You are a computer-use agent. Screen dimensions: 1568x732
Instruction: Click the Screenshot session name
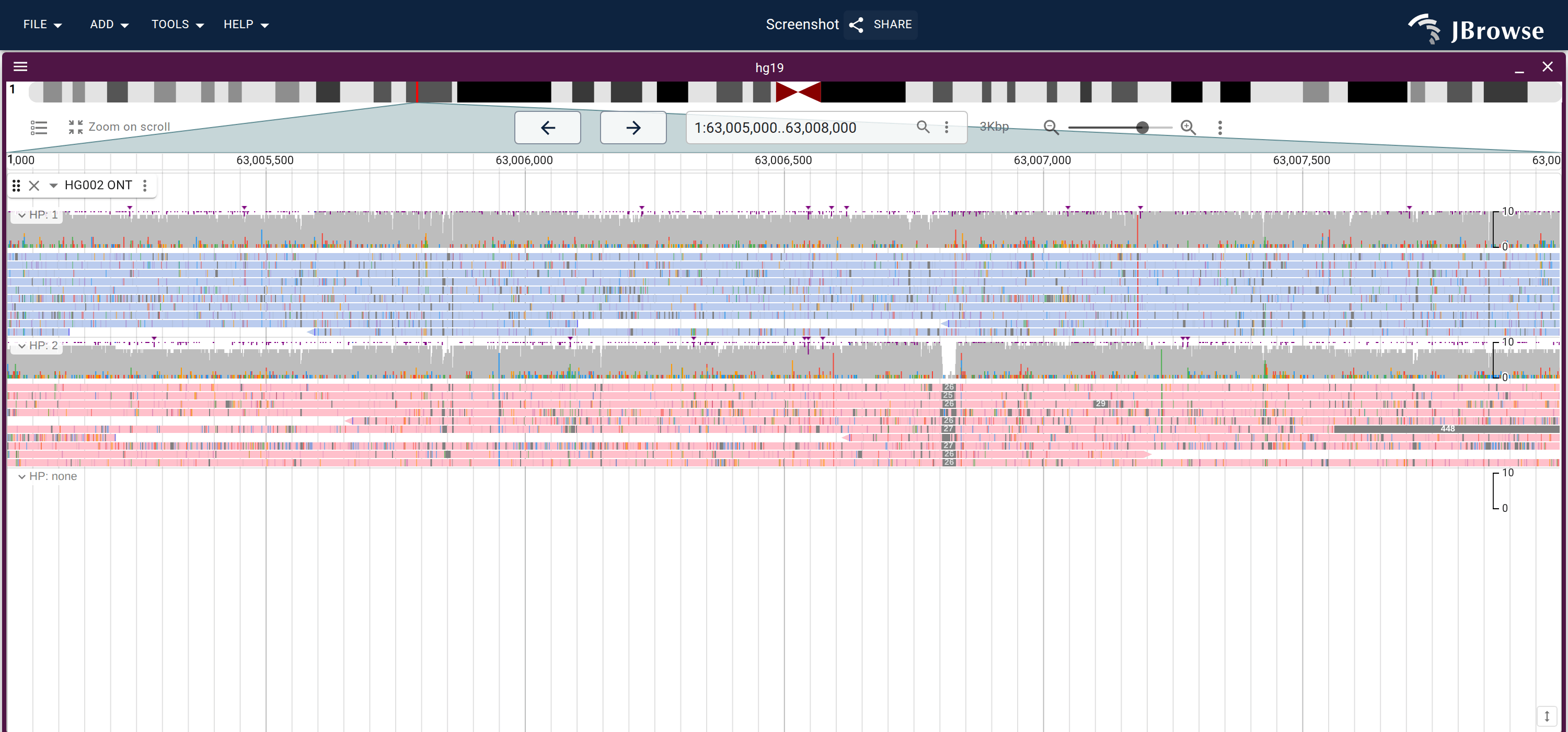(802, 25)
